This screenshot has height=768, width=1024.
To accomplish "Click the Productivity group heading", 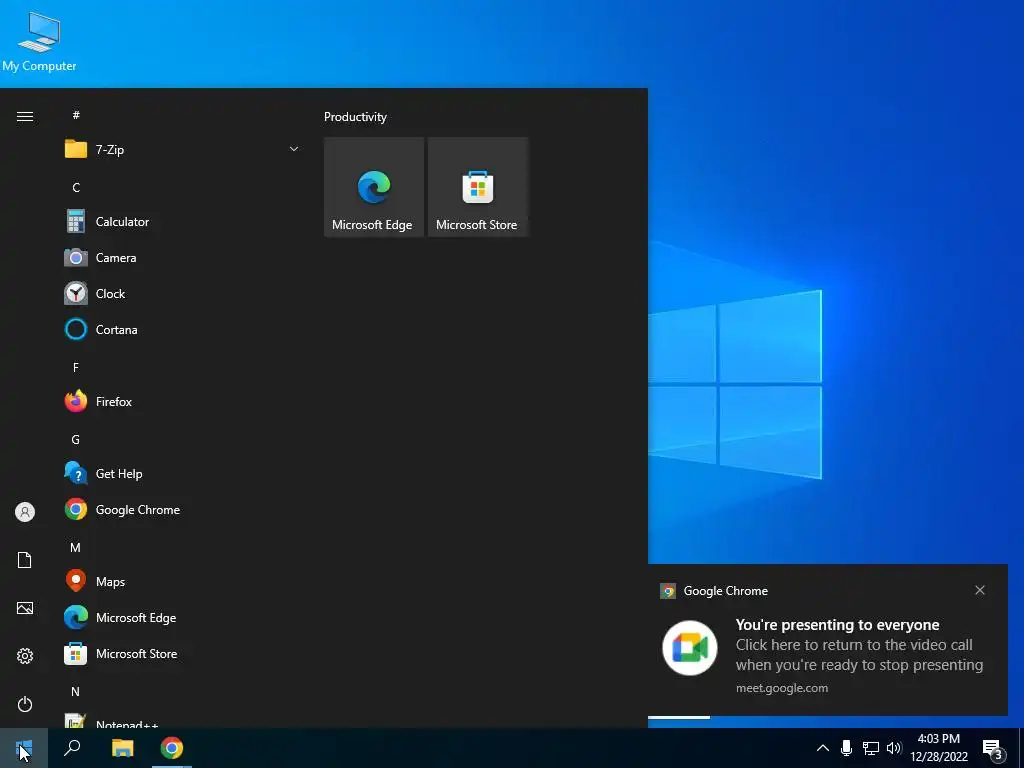I will [x=355, y=117].
